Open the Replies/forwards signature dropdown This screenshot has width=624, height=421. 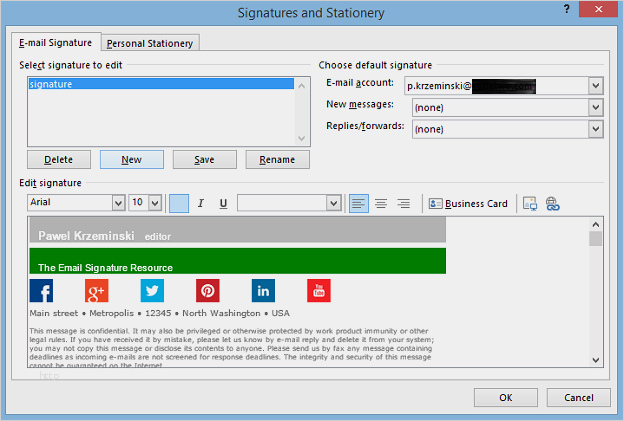[595, 129]
